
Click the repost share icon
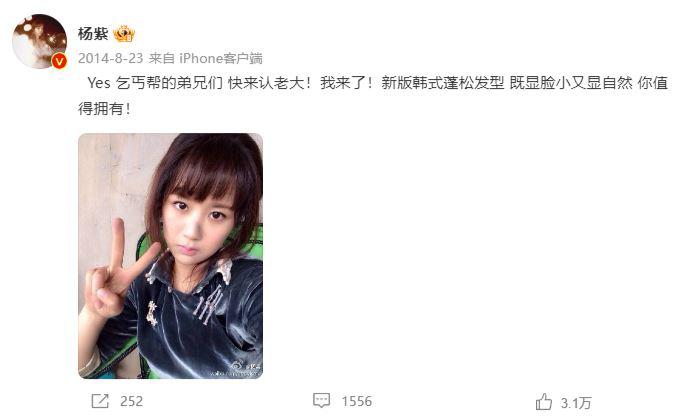point(100,401)
